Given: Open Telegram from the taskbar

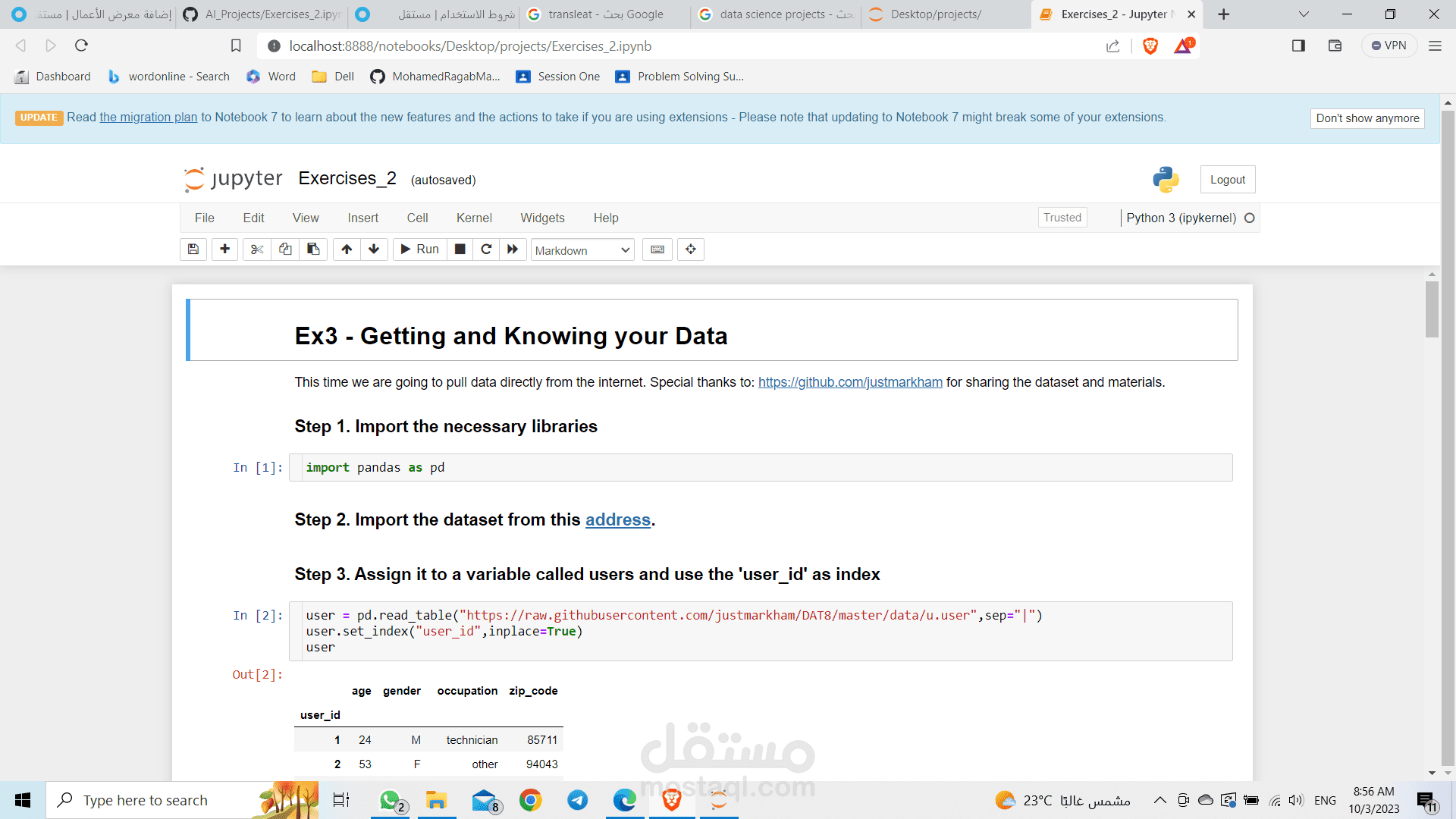Looking at the screenshot, I should coord(578,800).
